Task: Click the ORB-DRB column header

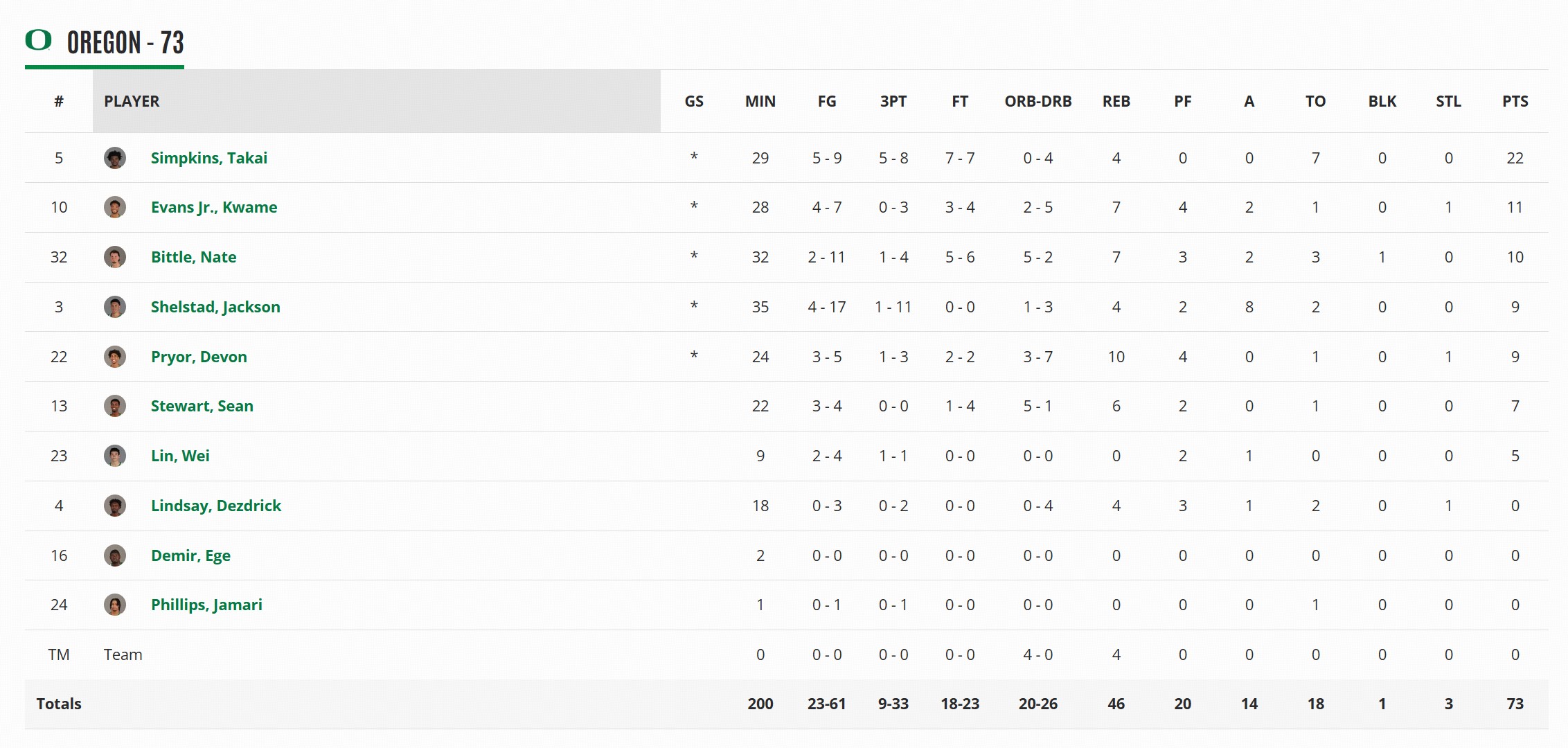Action: (1037, 101)
